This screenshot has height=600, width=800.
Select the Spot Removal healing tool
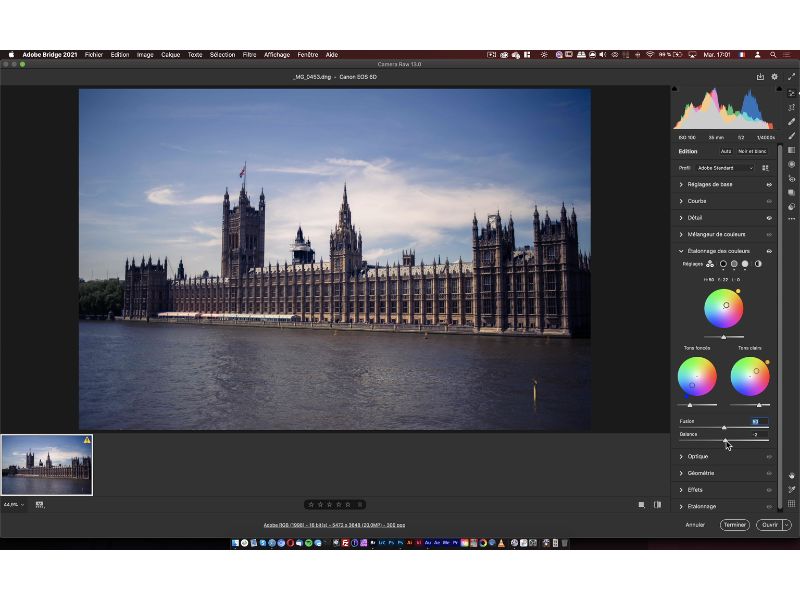click(791, 121)
